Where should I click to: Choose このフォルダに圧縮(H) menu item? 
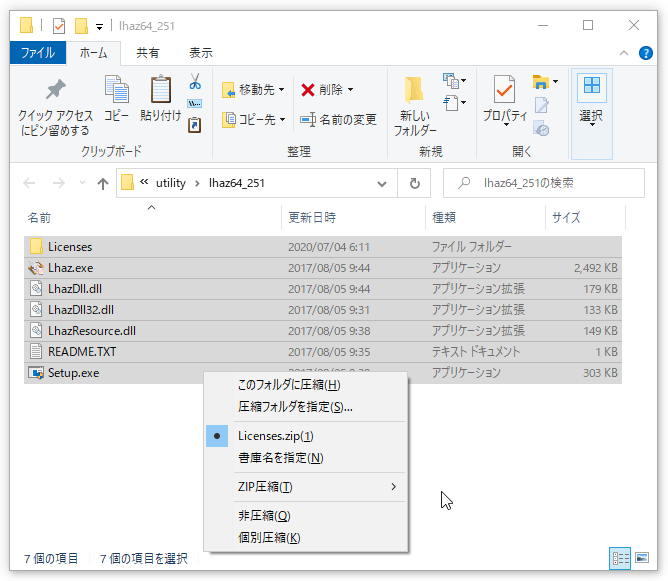tap(305, 385)
